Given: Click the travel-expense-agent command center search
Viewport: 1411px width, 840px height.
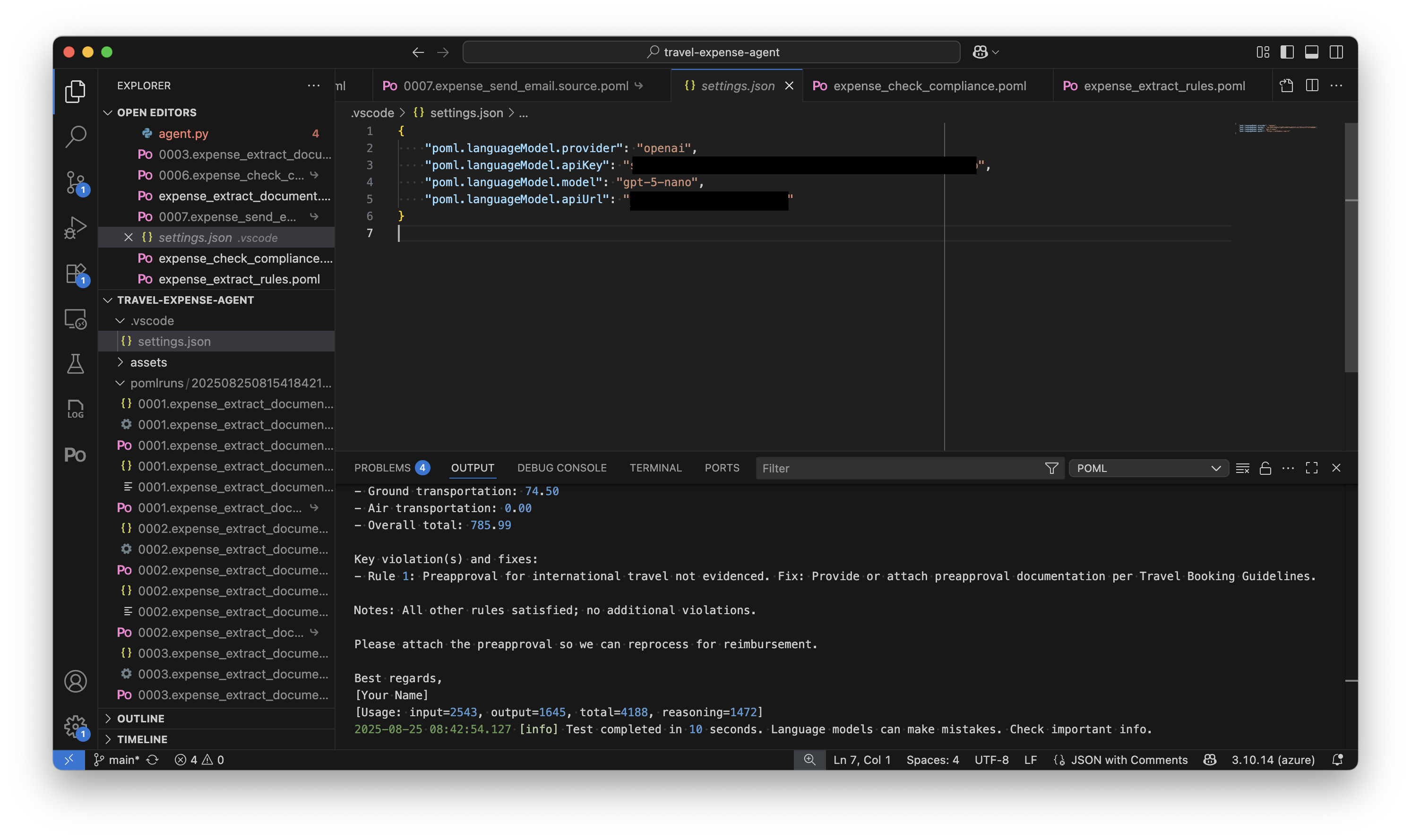Looking at the screenshot, I should click(712, 52).
